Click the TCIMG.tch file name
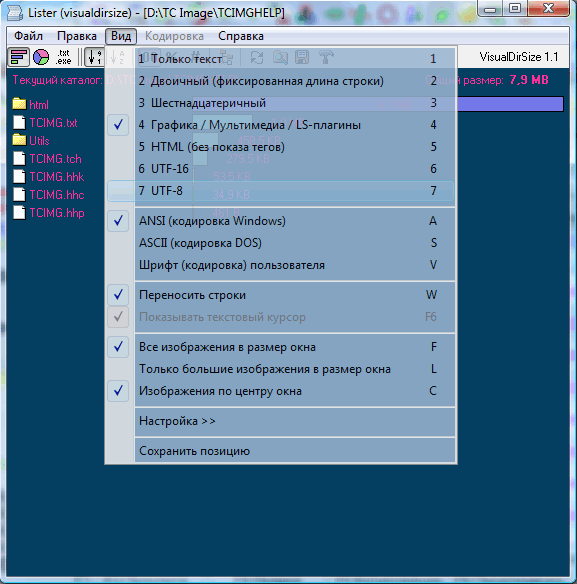The image size is (577, 584). pos(55,159)
